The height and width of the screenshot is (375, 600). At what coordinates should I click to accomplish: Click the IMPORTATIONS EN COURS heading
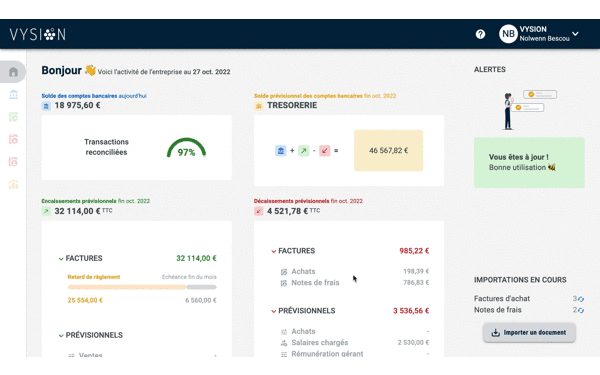coord(520,280)
